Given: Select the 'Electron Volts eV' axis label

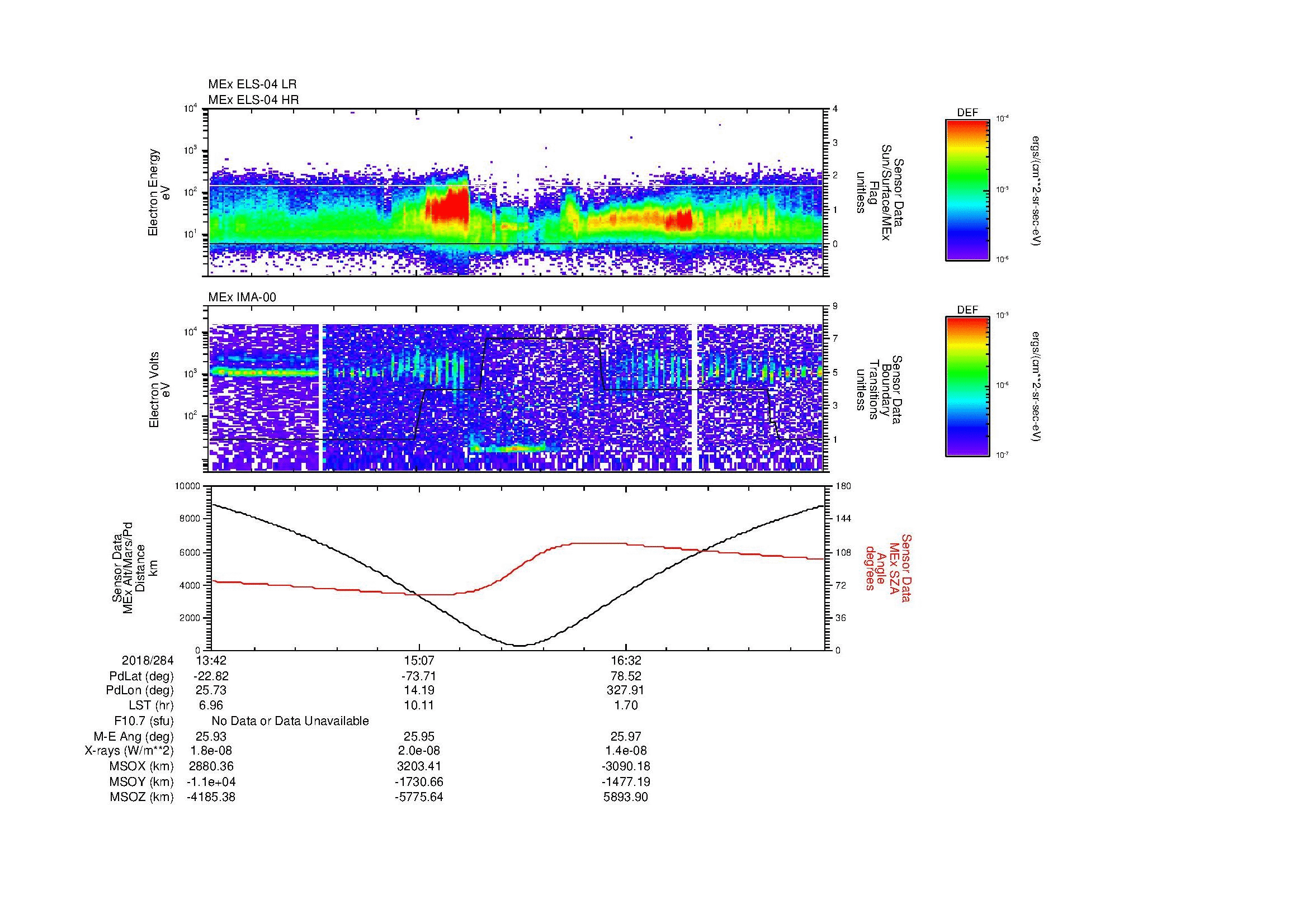Looking at the screenshot, I should tap(159, 390).
